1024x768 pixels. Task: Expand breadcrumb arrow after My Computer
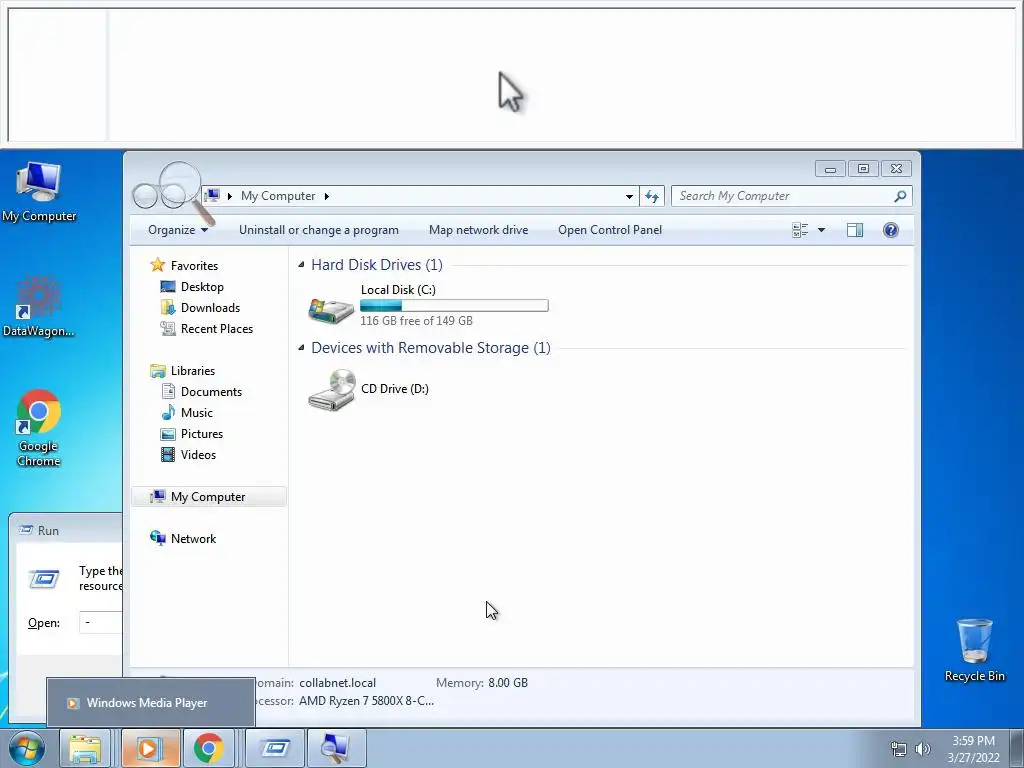(x=327, y=196)
